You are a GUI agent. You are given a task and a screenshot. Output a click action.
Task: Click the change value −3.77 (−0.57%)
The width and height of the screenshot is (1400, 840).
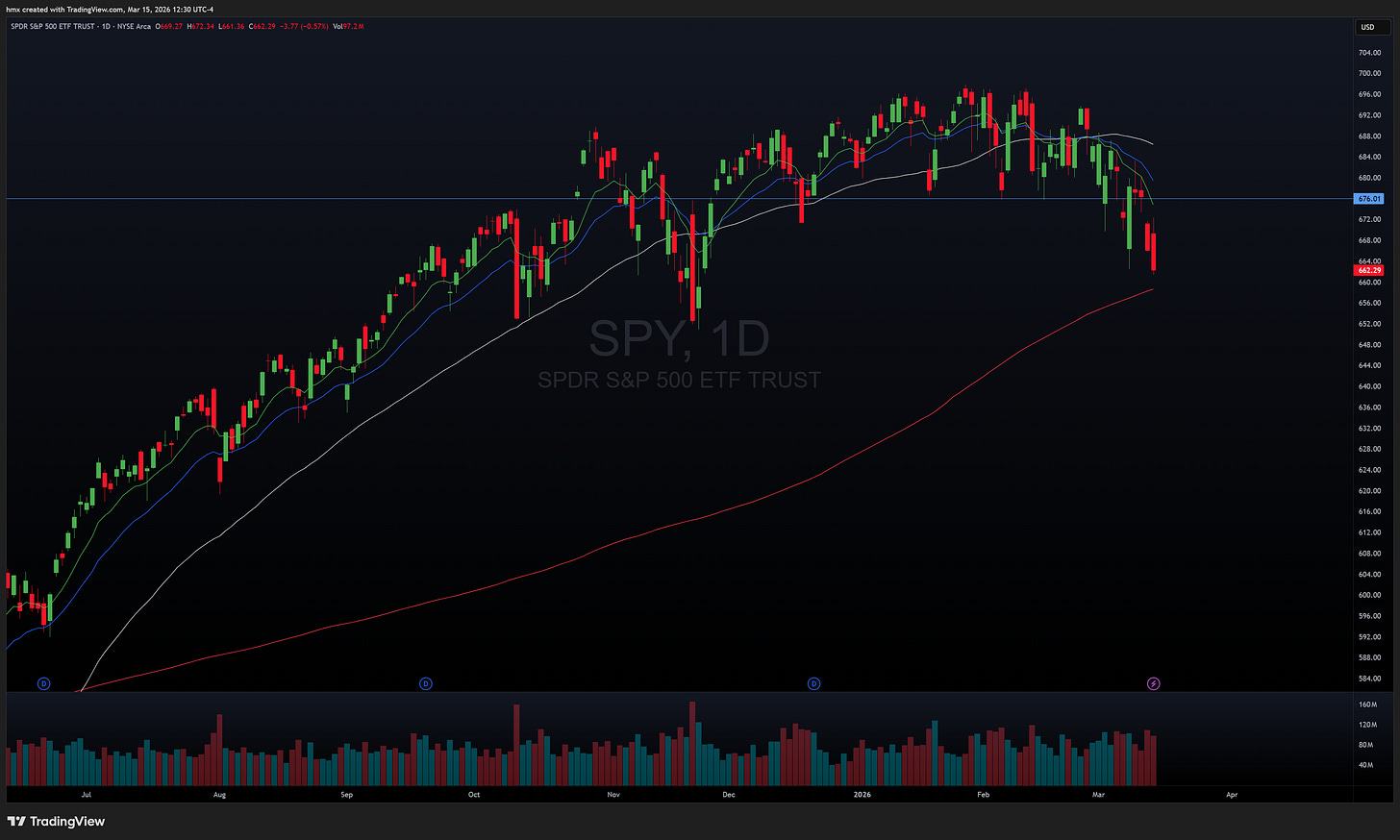click(304, 26)
